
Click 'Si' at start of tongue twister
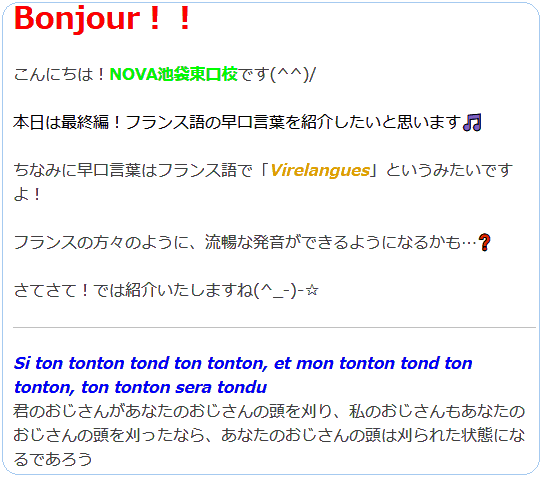point(22,363)
